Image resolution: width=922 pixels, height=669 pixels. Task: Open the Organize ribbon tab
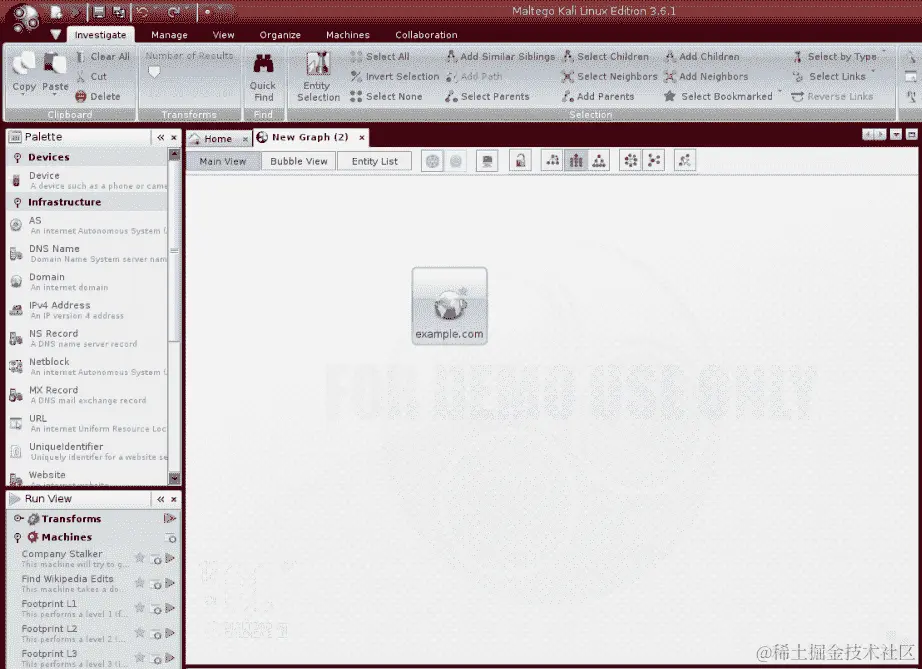click(x=280, y=35)
